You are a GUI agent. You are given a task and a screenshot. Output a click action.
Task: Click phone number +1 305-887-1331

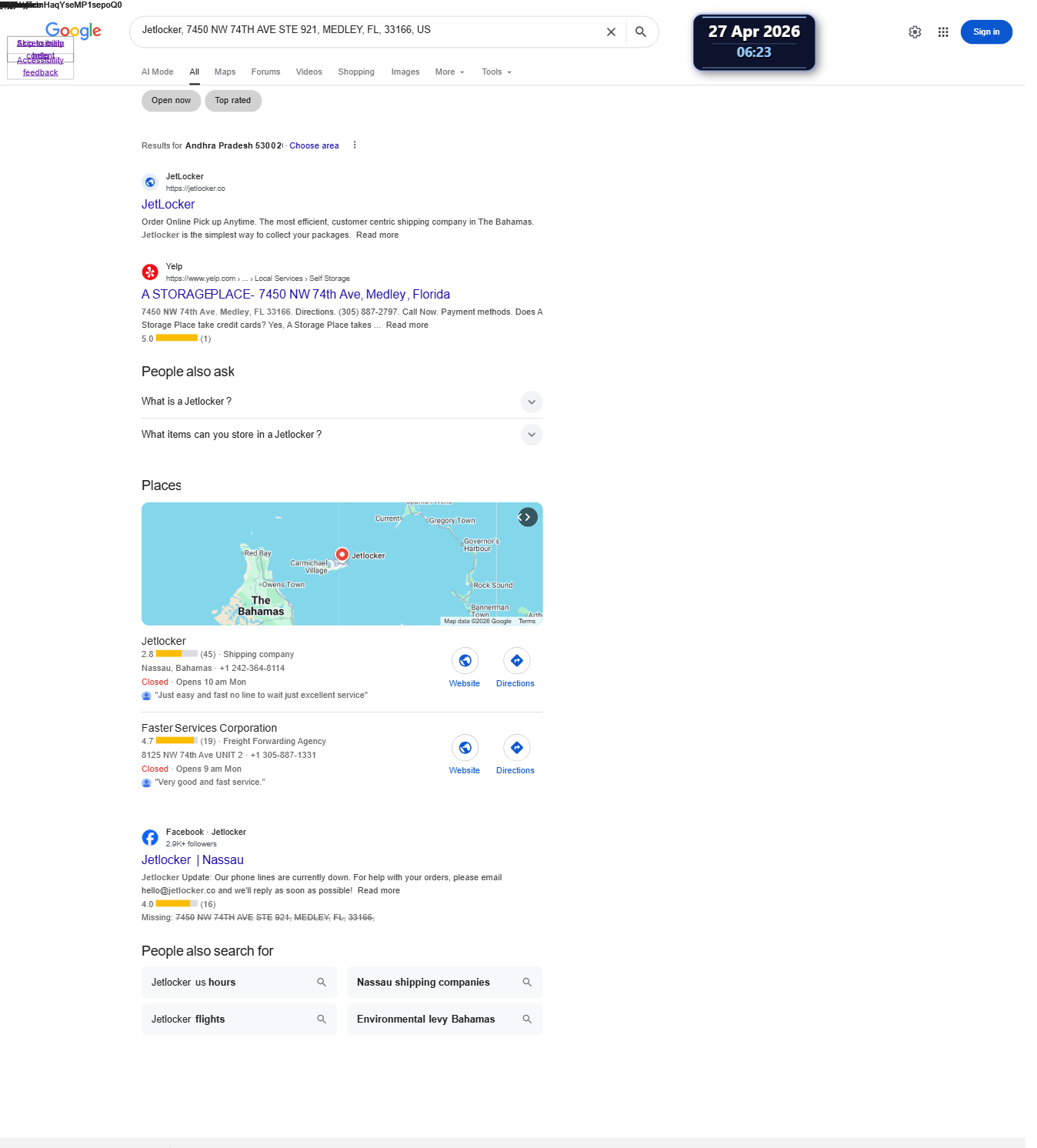coord(283,756)
